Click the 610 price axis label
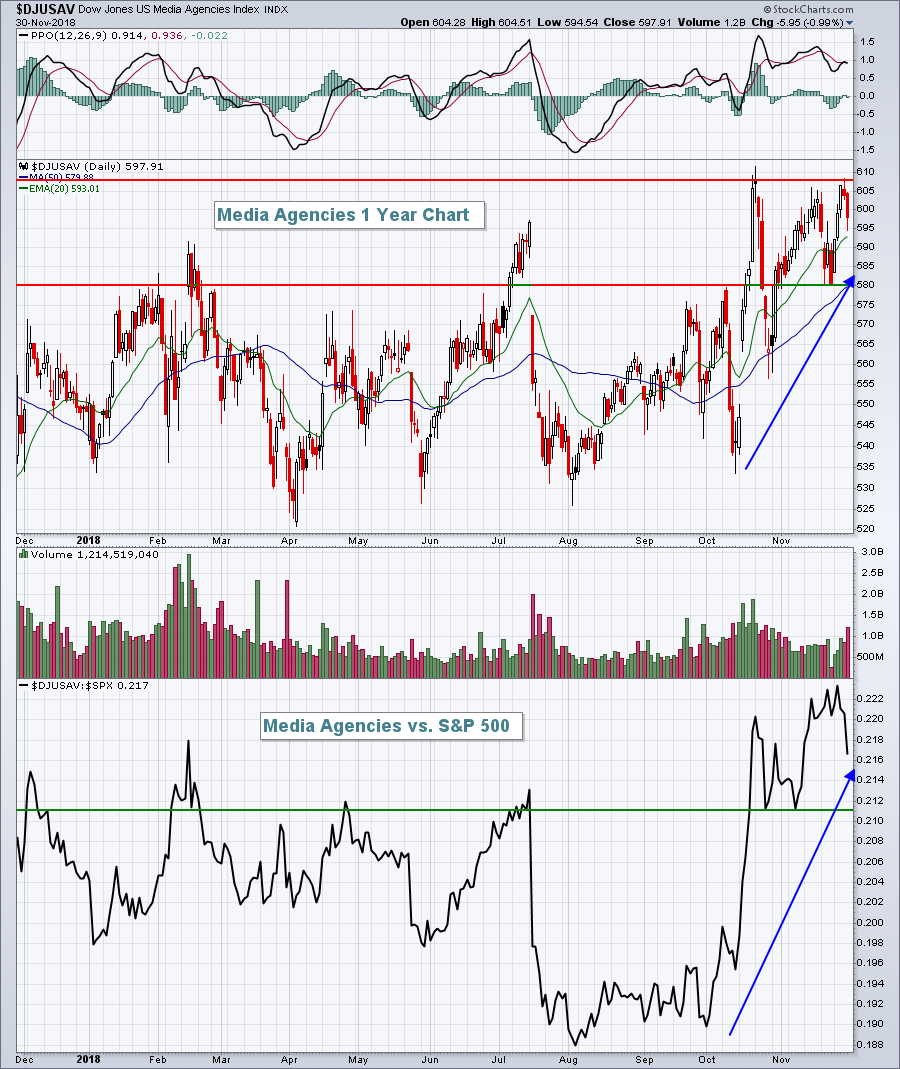The width and height of the screenshot is (900, 1069). pos(866,172)
